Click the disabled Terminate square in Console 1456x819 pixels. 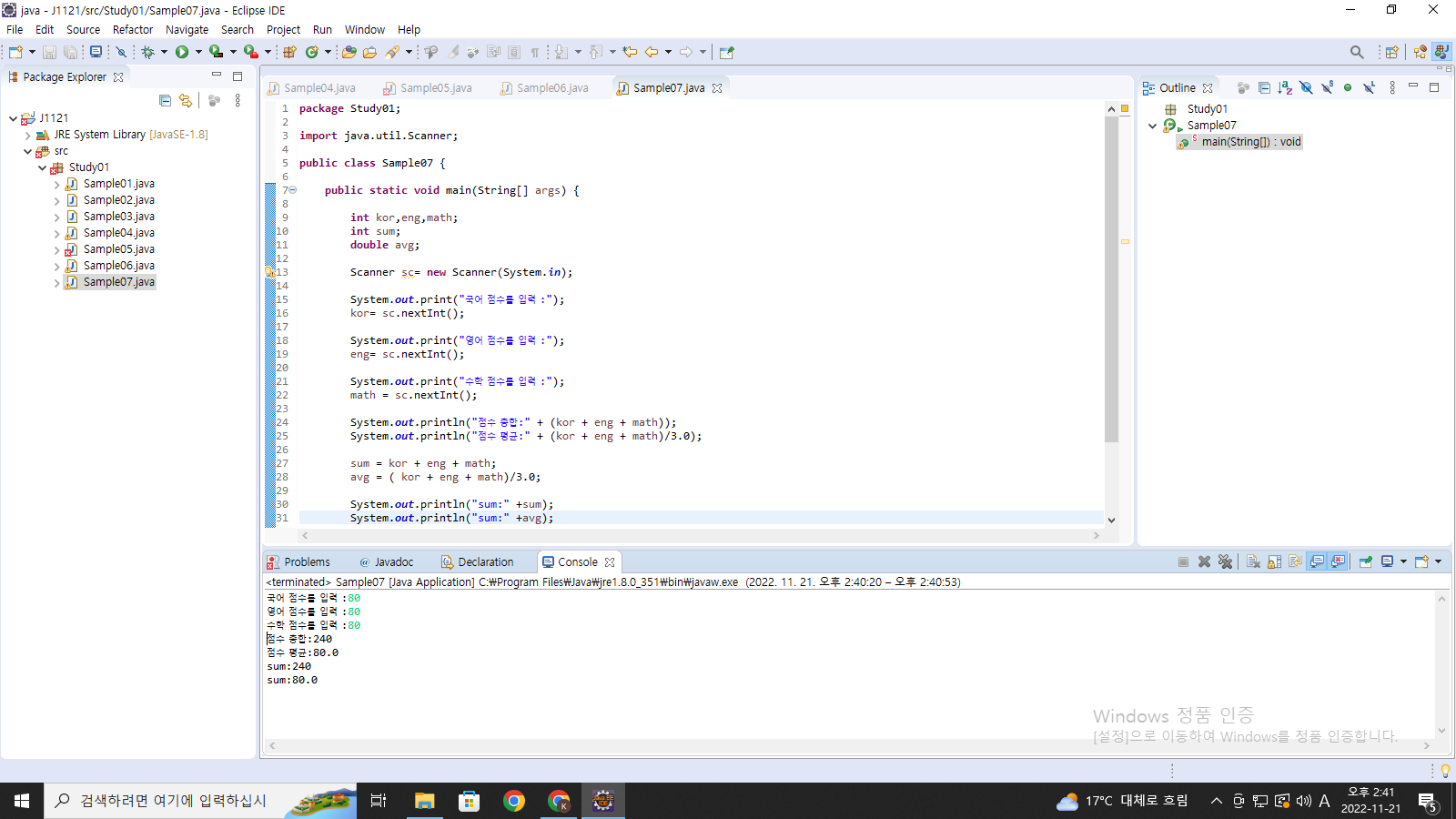click(1183, 561)
